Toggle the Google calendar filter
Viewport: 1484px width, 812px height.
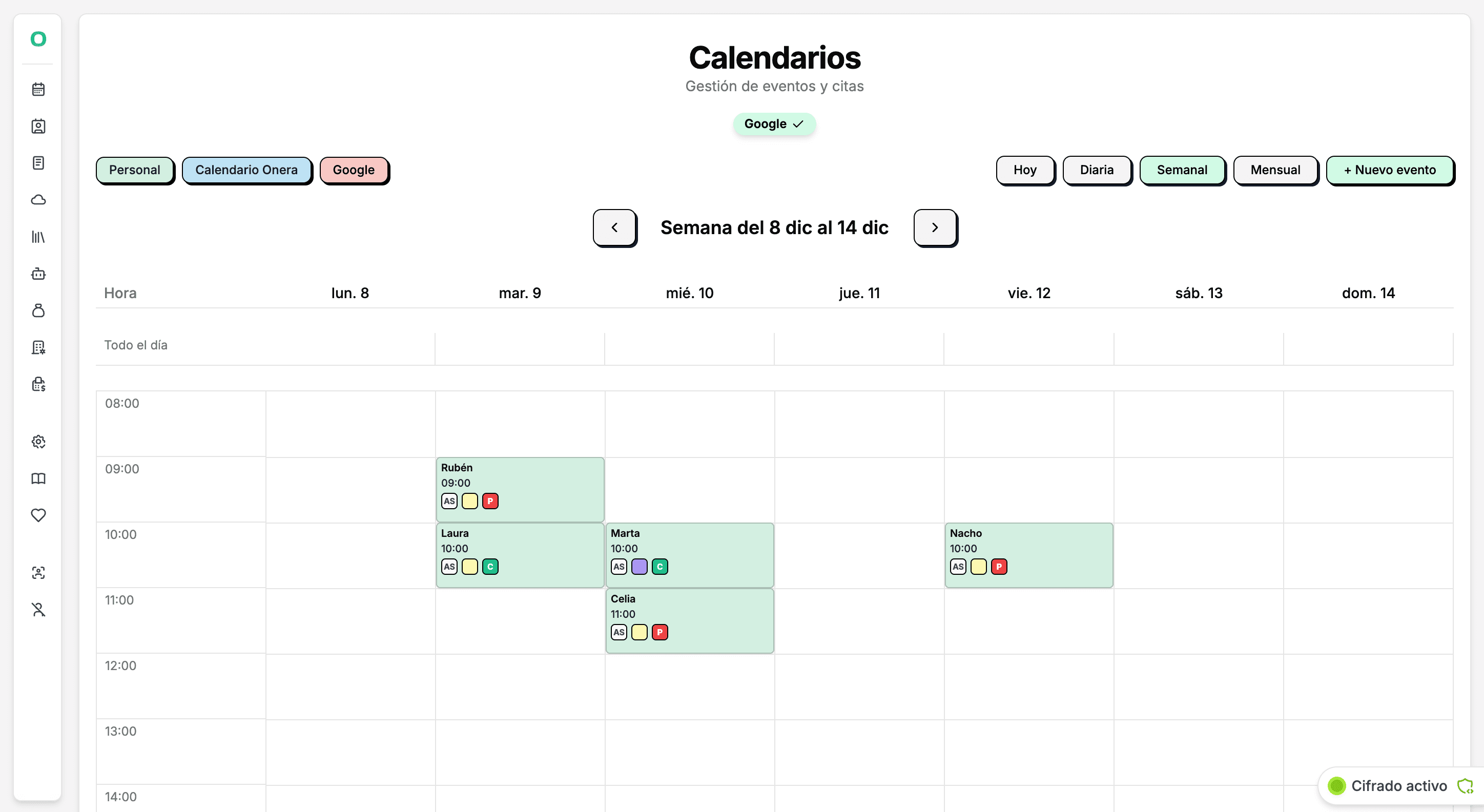pyautogui.click(x=354, y=170)
